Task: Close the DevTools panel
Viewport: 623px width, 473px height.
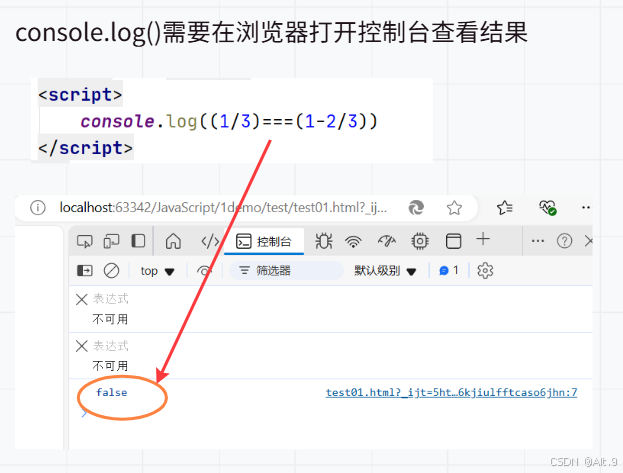Action: click(588, 241)
